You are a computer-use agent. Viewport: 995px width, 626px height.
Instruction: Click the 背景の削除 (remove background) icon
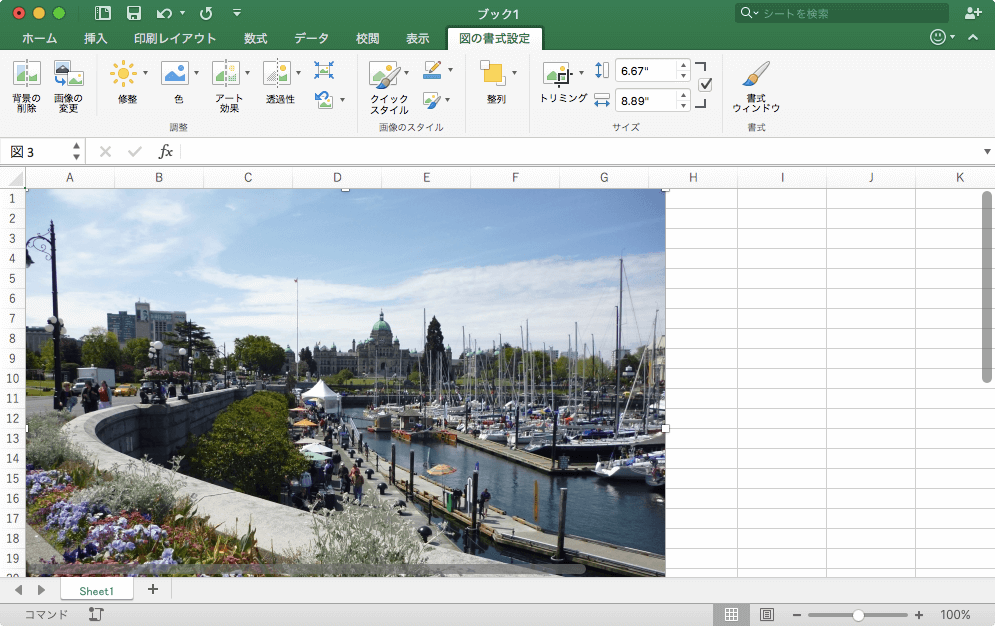click(27, 74)
